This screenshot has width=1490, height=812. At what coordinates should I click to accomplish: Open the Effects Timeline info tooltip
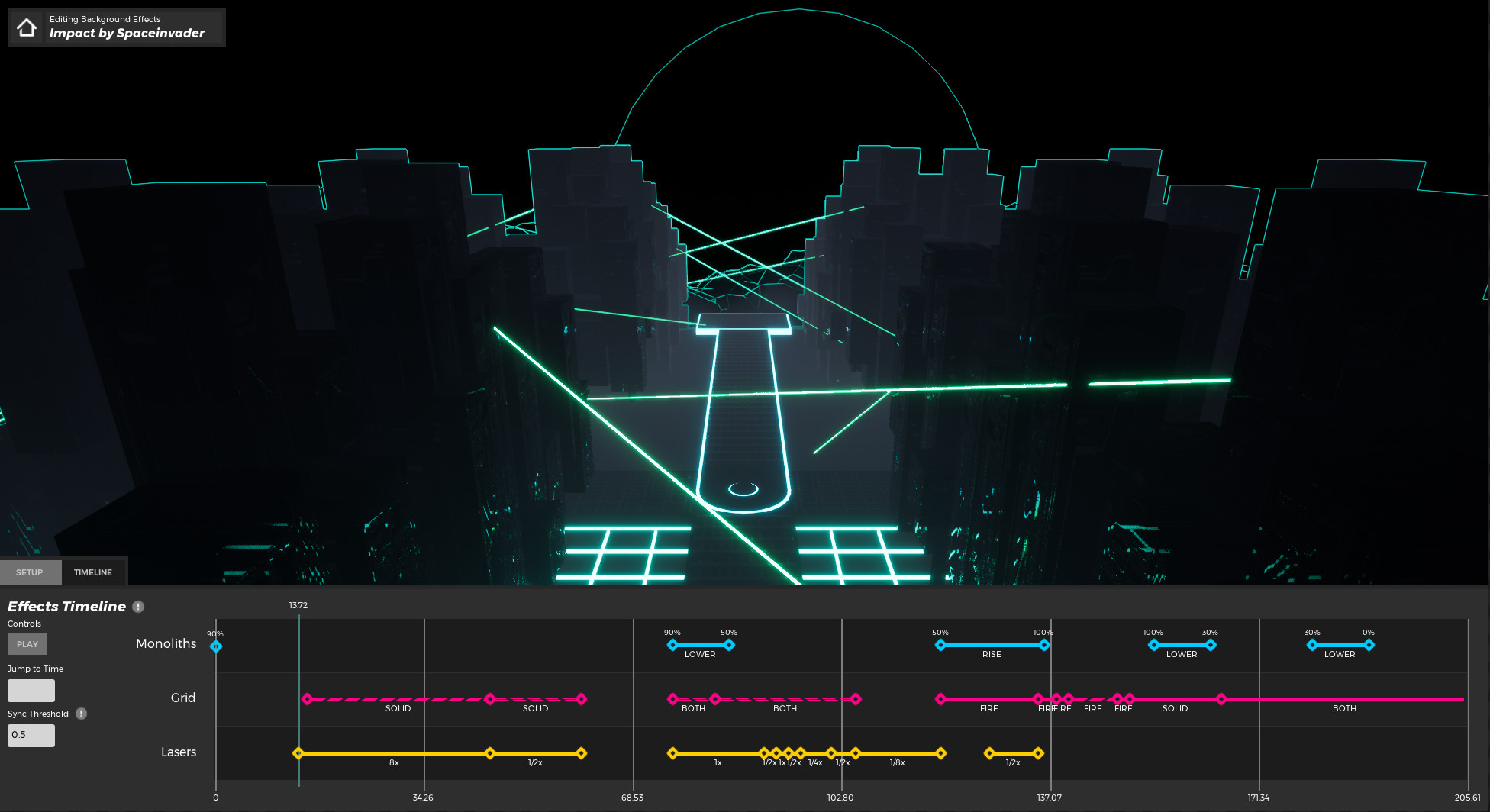point(138,607)
